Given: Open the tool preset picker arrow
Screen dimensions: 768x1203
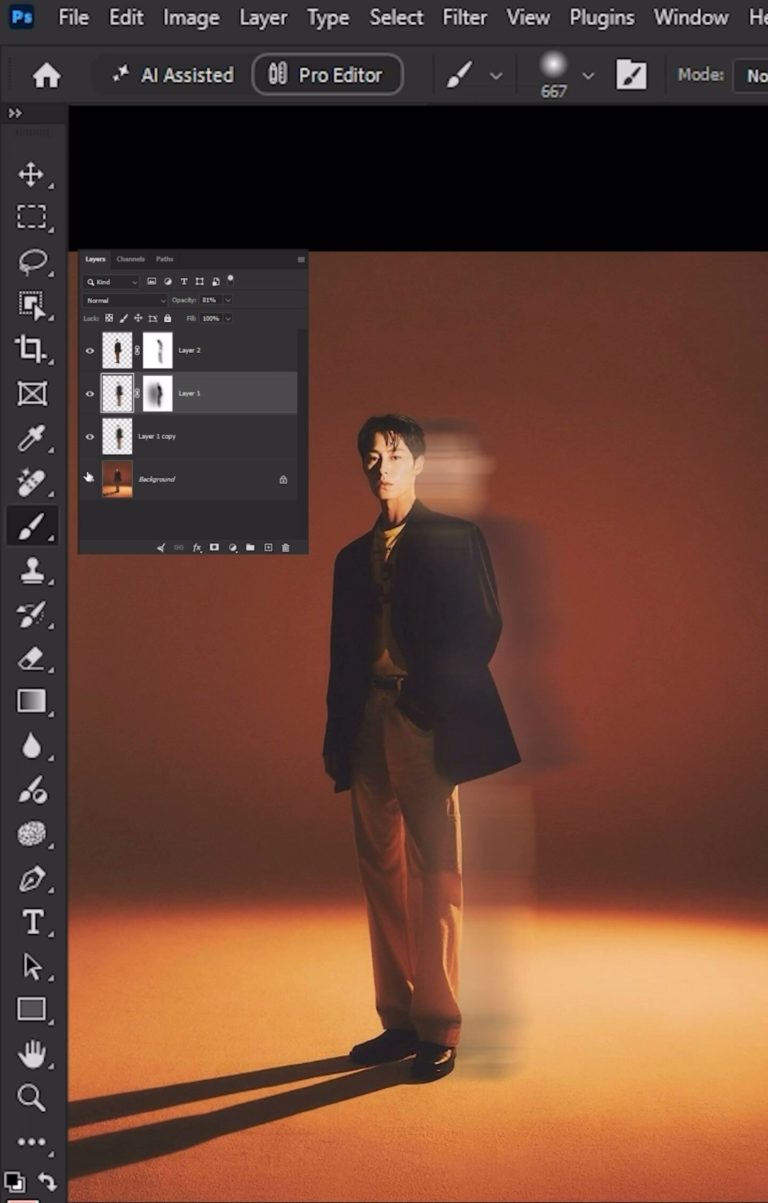Looking at the screenshot, I should pos(496,76).
